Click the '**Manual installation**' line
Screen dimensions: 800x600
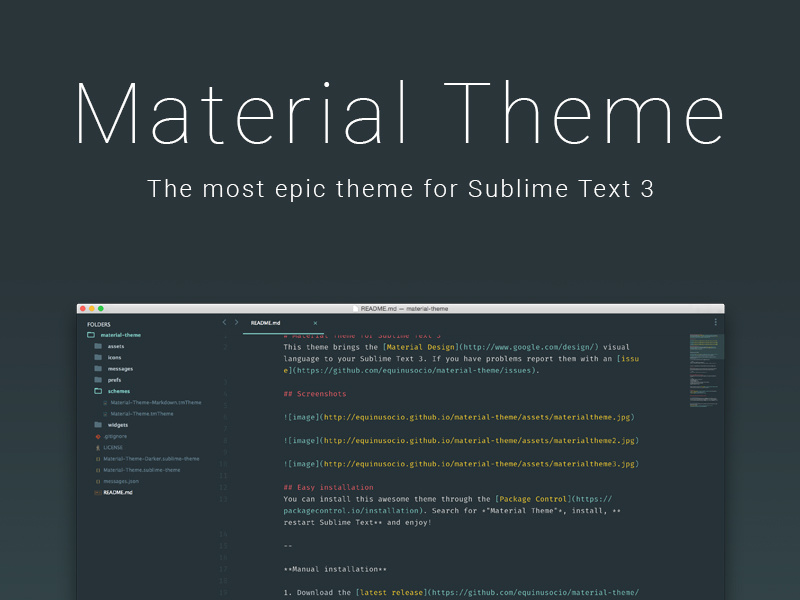point(335,569)
